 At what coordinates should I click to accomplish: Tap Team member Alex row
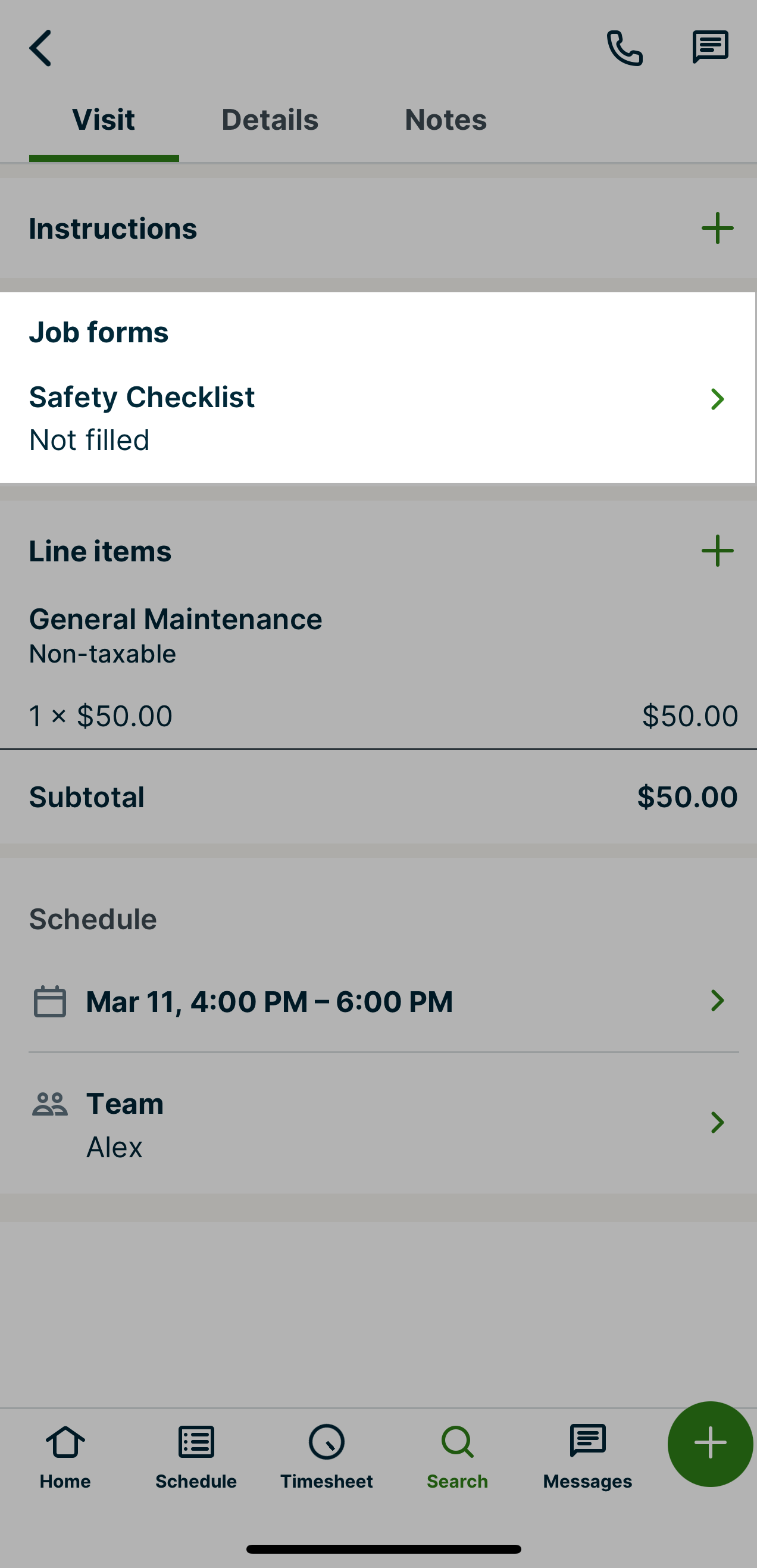114,1148
